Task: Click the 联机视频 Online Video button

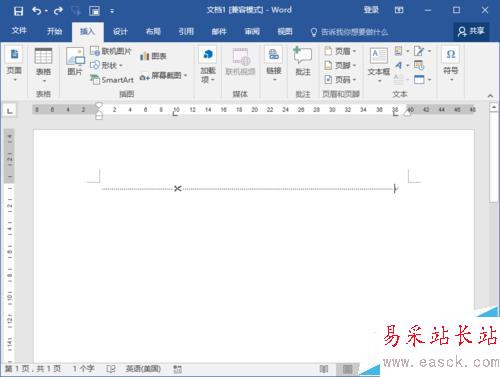Action: (x=240, y=62)
